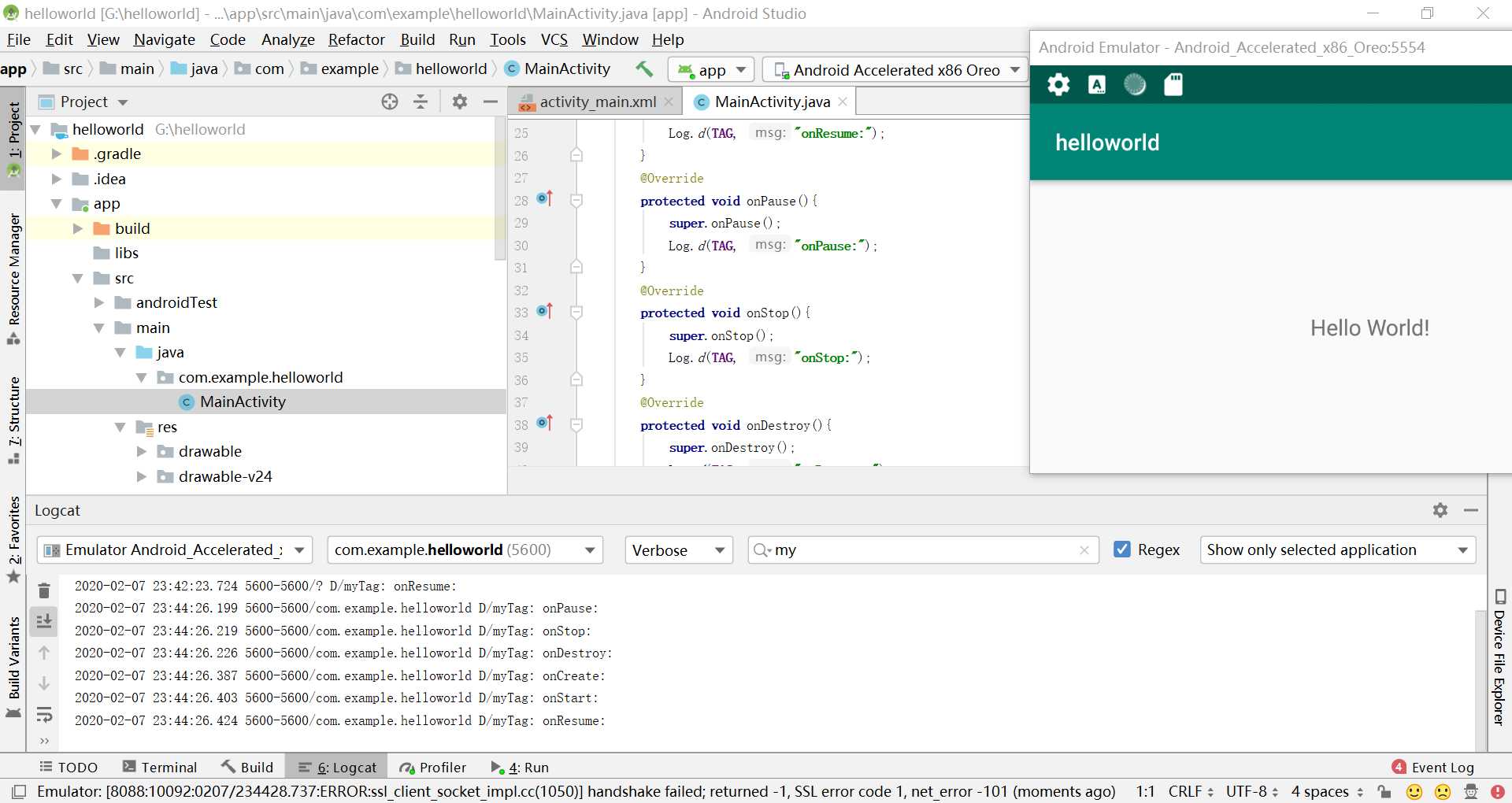Open the Profiler tool window
The image size is (1512, 803).
[x=433, y=767]
